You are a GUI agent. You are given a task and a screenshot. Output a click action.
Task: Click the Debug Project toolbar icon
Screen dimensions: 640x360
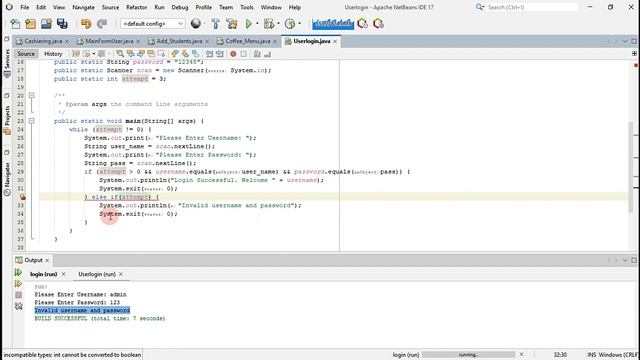pos(269,24)
